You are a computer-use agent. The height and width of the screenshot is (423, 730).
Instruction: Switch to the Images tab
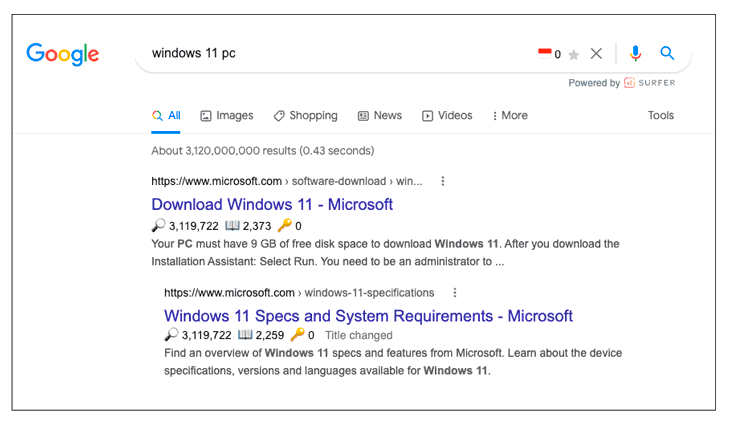(227, 115)
